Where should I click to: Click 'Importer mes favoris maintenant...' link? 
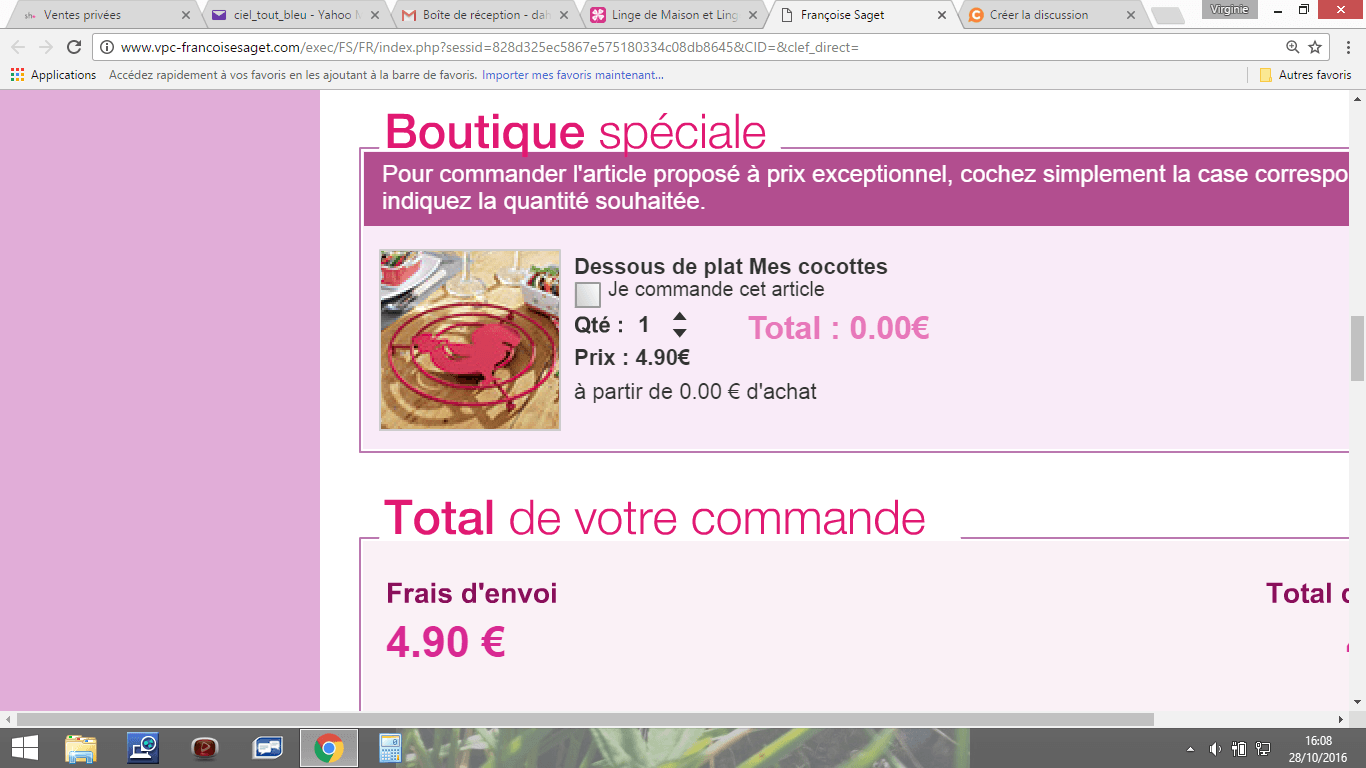(572, 75)
